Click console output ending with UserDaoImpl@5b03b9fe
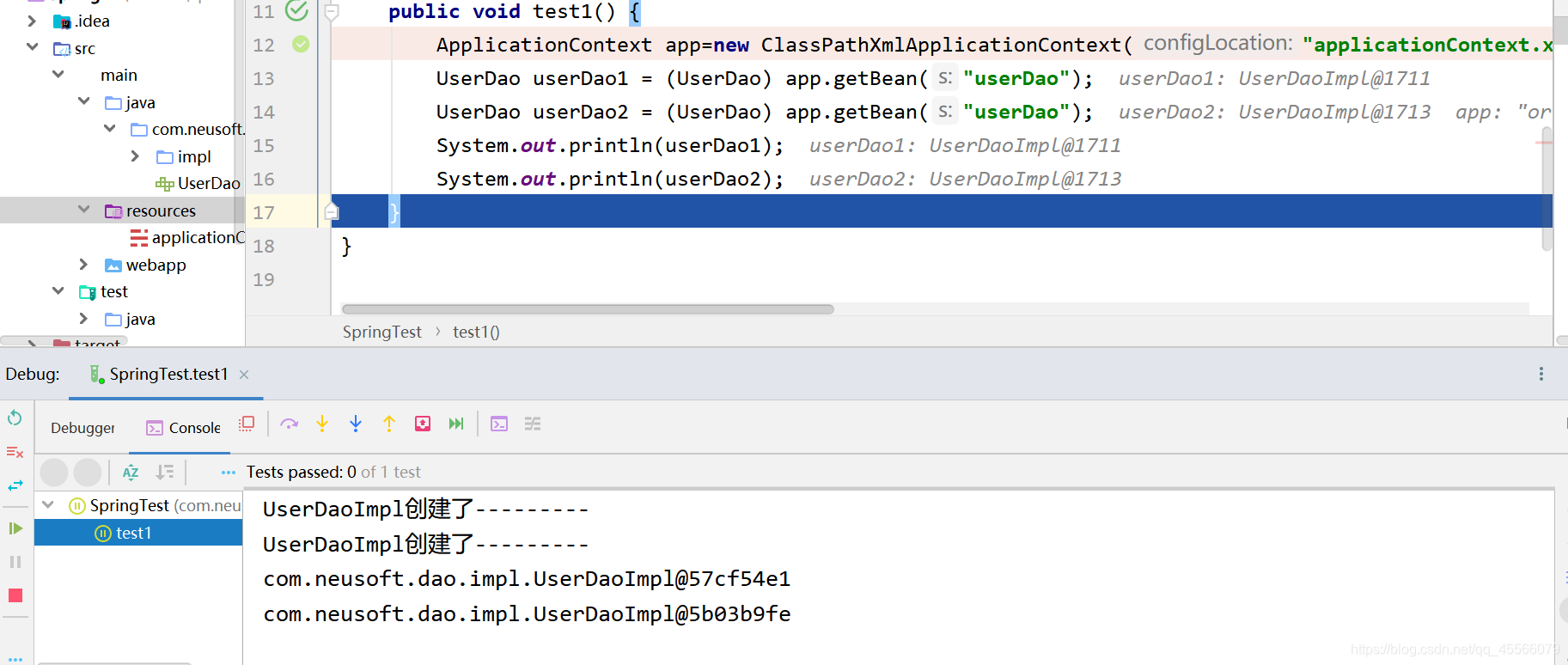 pos(527,614)
